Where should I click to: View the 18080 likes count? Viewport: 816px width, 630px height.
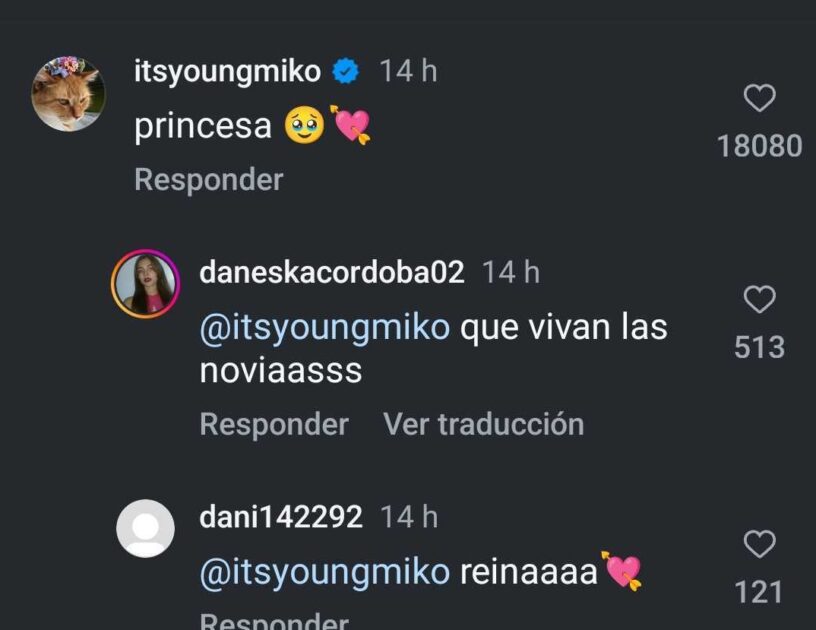(759, 146)
